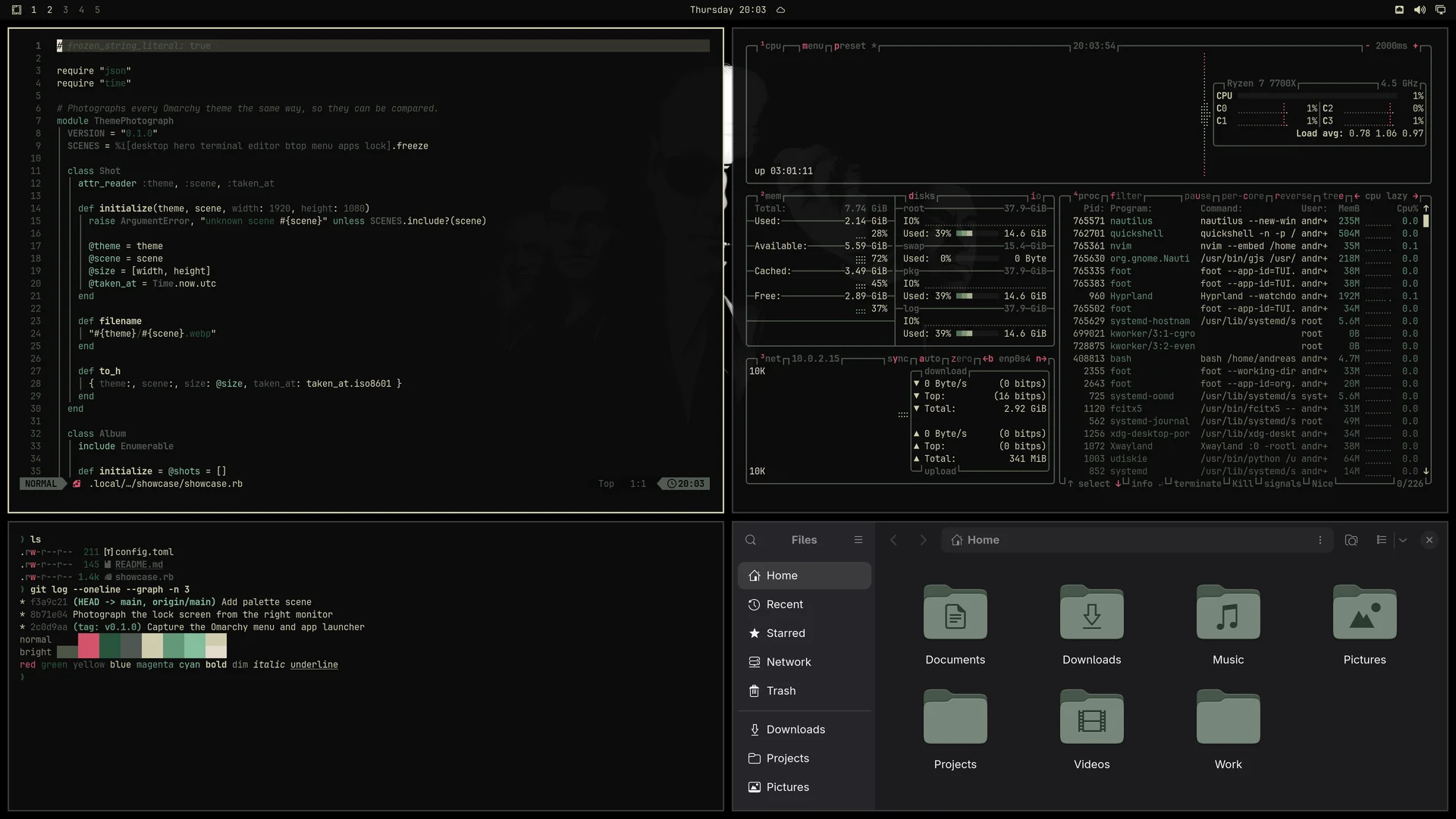Toggle btop net sync option
The image size is (1456, 819).
tap(898, 359)
